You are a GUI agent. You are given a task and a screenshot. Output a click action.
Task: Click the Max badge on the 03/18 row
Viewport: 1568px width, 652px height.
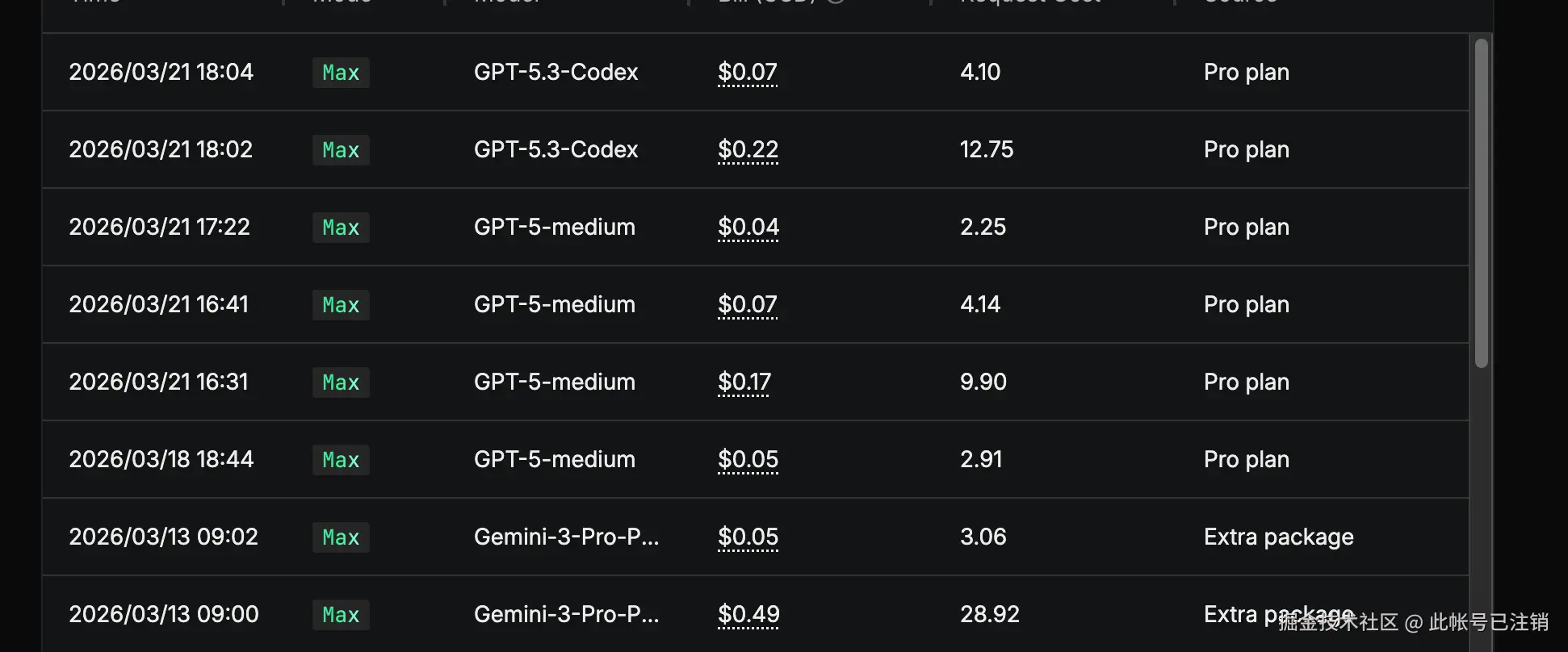click(341, 460)
